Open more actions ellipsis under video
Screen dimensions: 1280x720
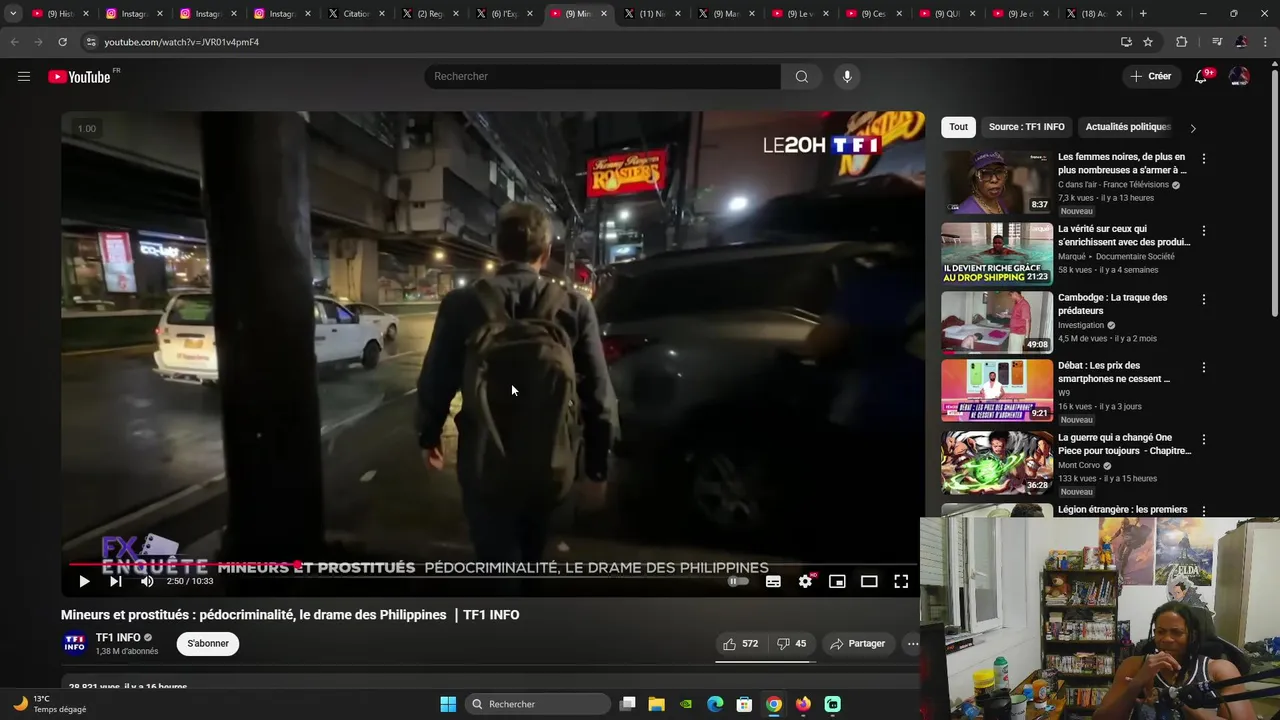click(x=912, y=644)
